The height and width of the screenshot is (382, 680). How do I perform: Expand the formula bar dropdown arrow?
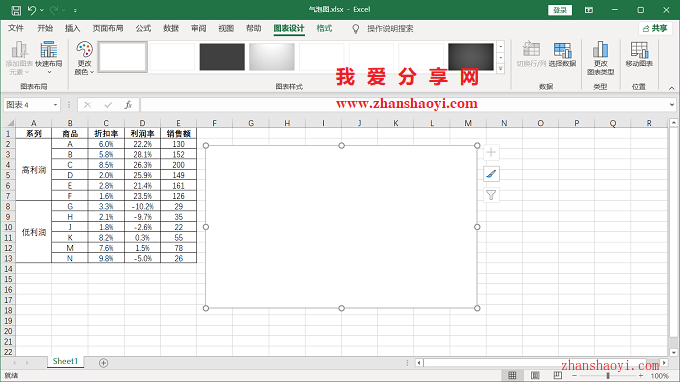[x=672, y=104]
